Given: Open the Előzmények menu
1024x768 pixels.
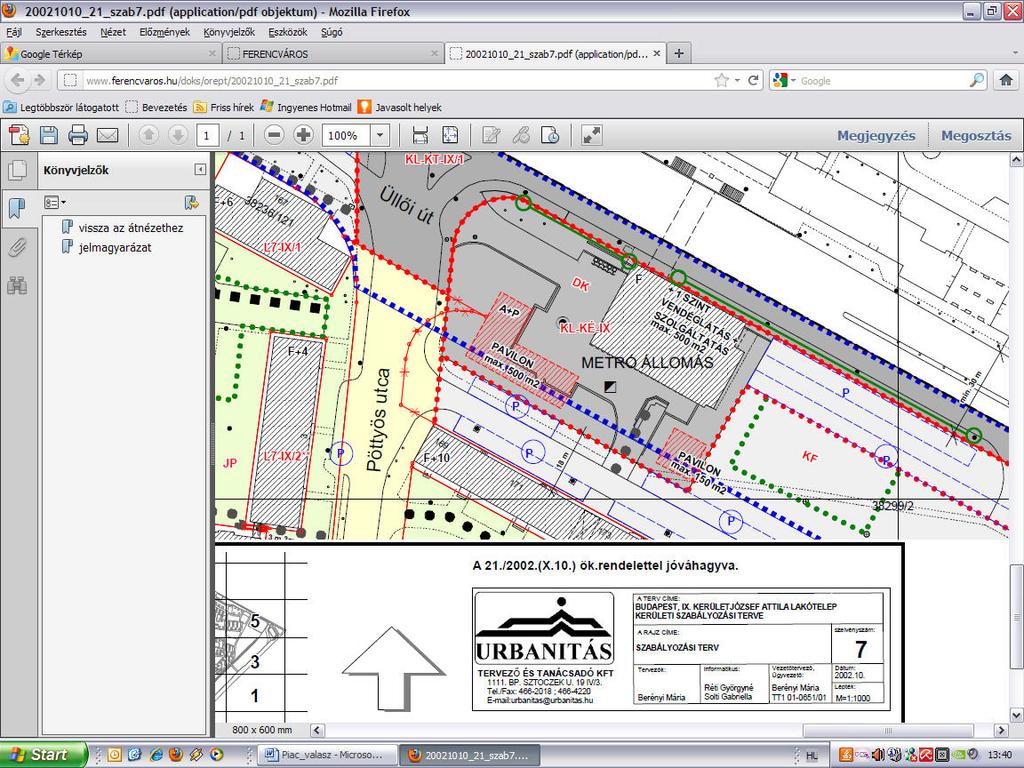Looking at the screenshot, I should (x=165, y=32).
